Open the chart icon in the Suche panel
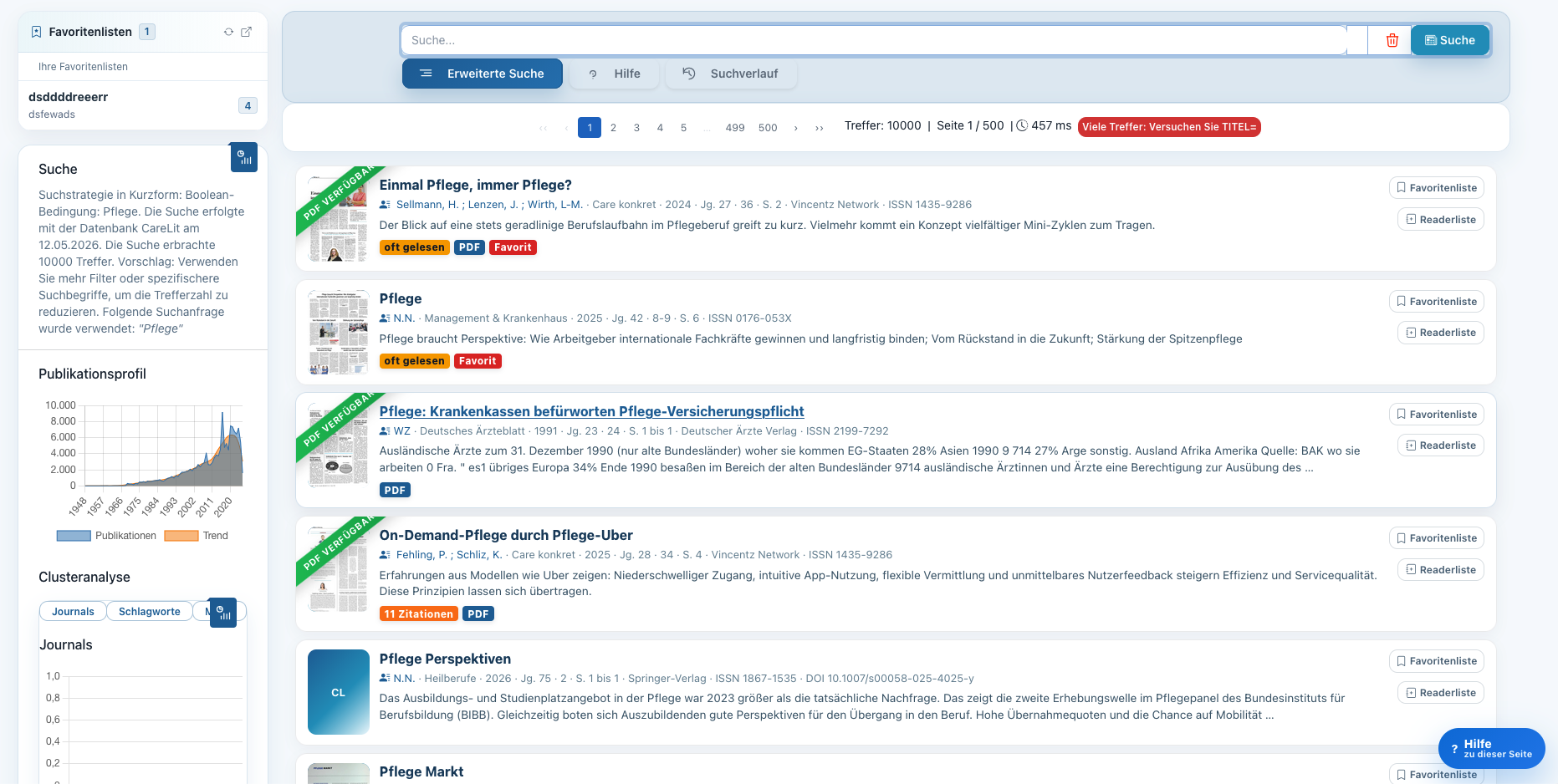This screenshot has width=1558, height=784. (244, 157)
